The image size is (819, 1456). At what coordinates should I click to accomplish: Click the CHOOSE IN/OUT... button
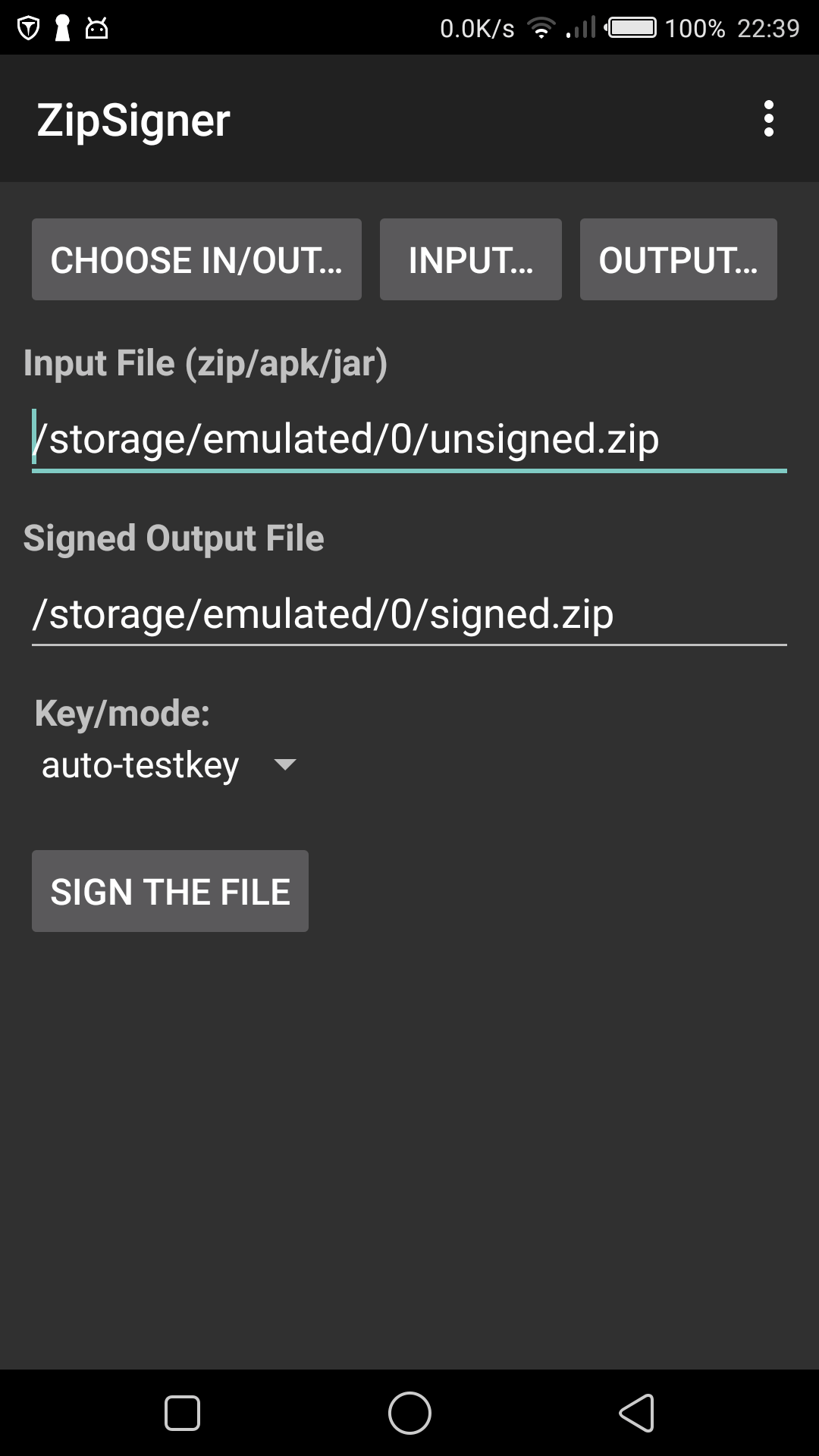point(196,259)
